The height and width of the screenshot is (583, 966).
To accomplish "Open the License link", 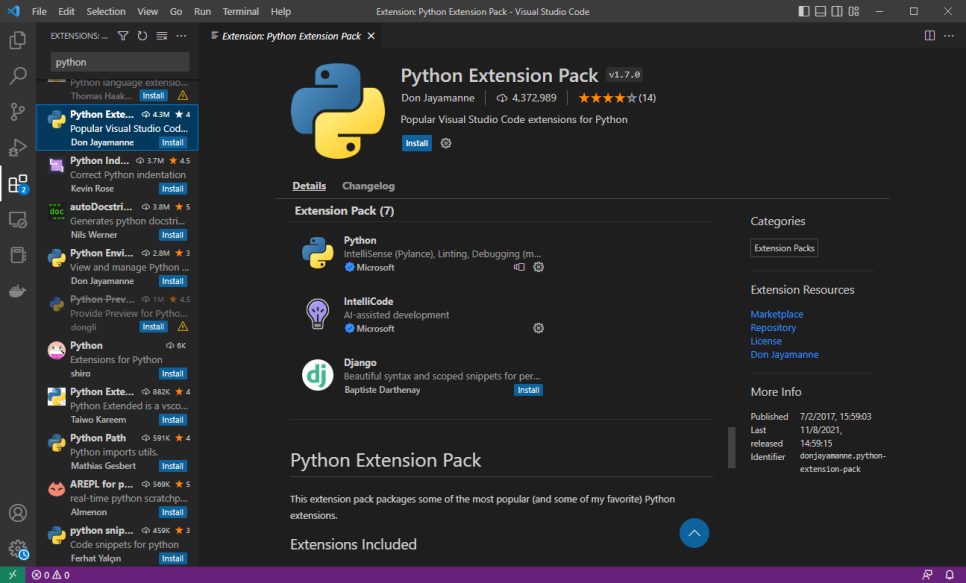I will click(766, 341).
